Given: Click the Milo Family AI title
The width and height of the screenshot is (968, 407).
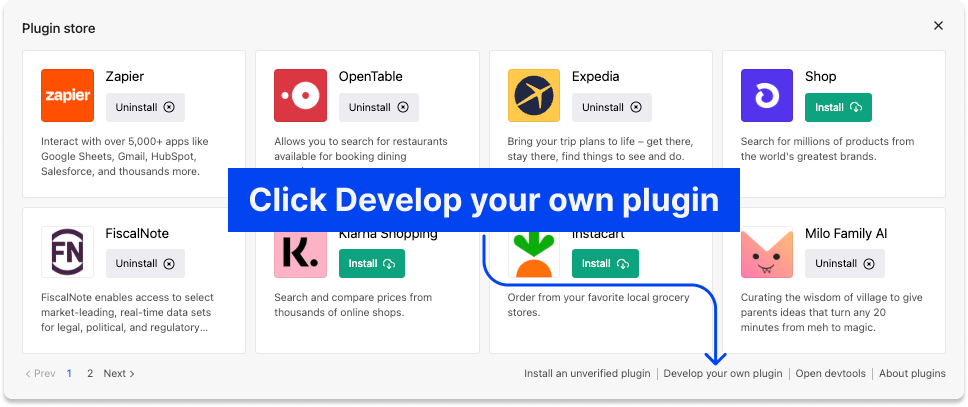Looking at the screenshot, I should [846, 233].
